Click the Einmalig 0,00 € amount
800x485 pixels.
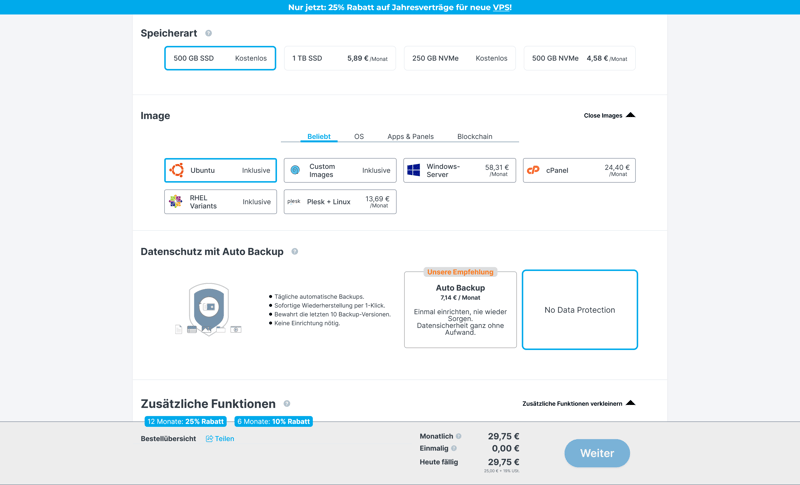[x=506, y=448]
